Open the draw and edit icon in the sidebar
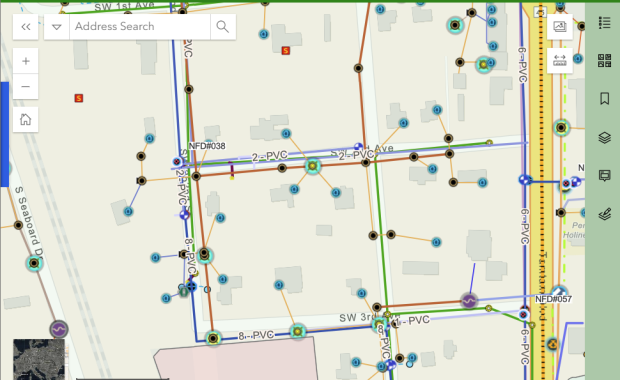The height and width of the screenshot is (380, 620). click(x=604, y=214)
